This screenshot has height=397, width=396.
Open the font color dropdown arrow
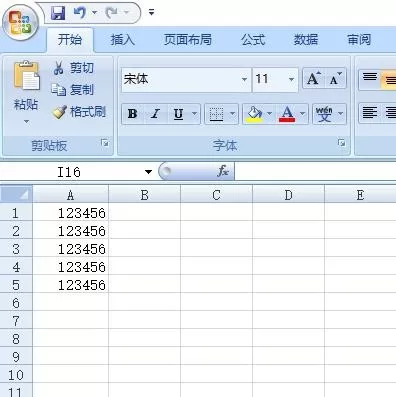click(x=302, y=114)
